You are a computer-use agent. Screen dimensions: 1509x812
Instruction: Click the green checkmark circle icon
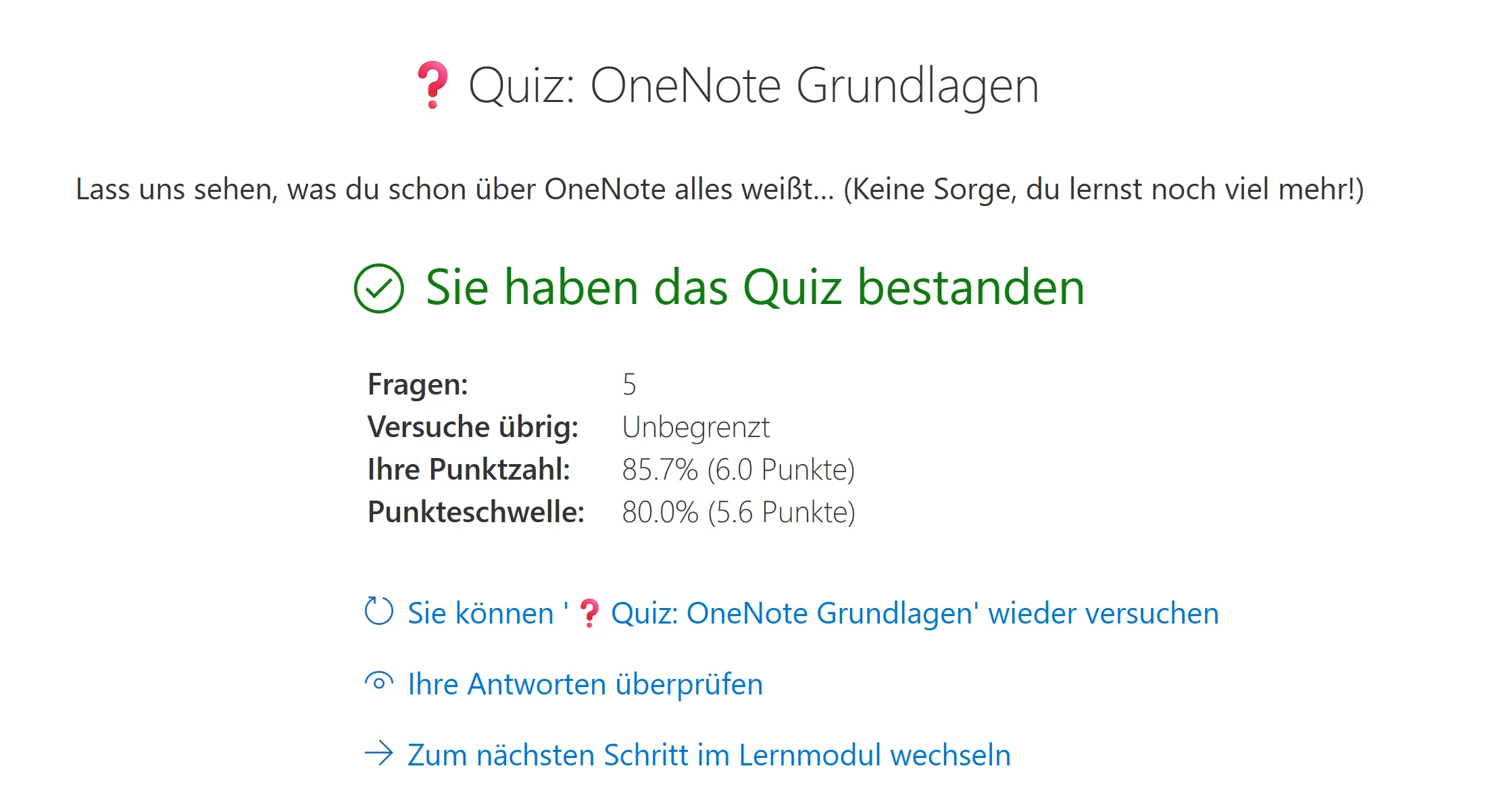(378, 288)
